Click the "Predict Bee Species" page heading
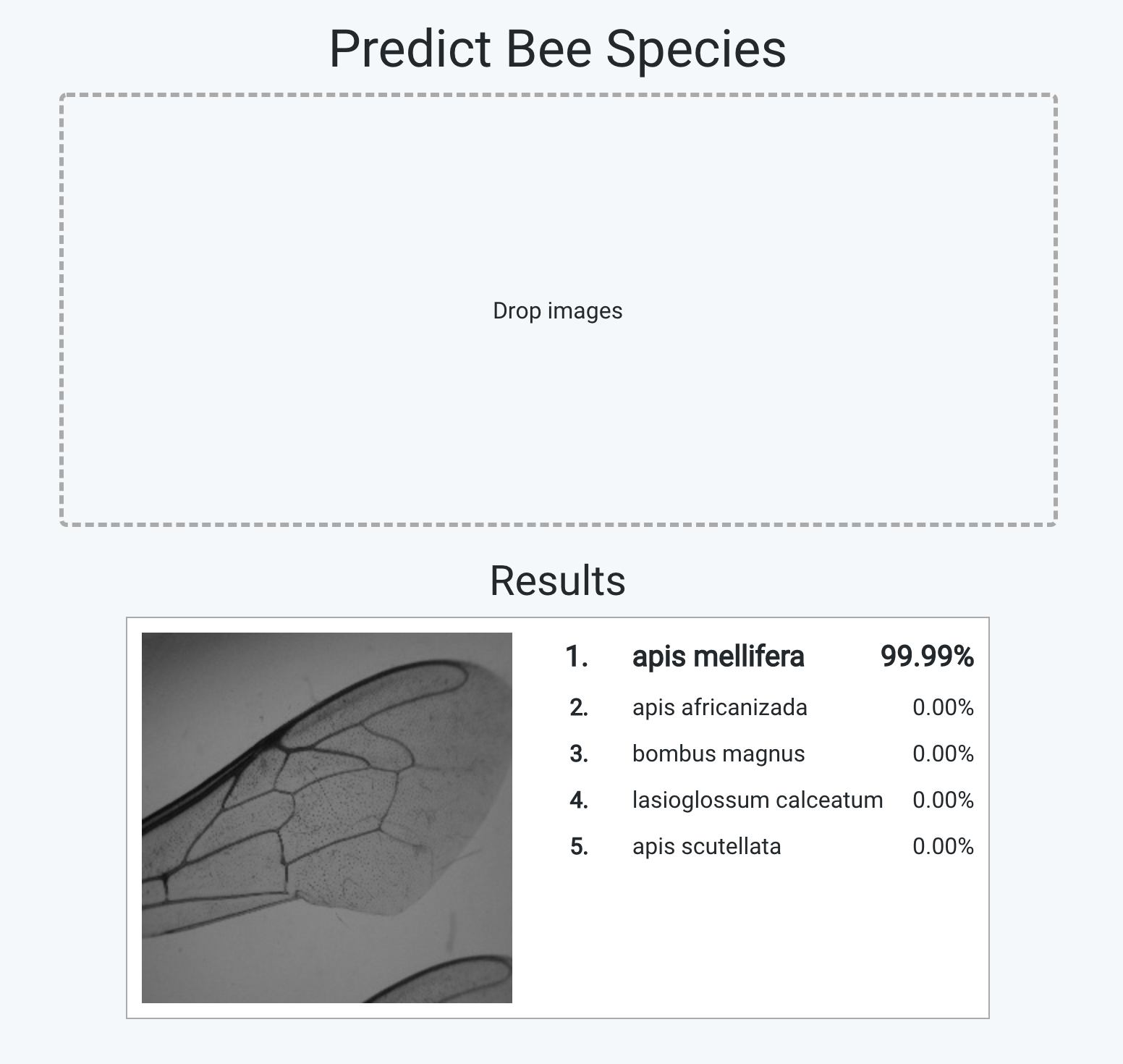 point(557,49)
